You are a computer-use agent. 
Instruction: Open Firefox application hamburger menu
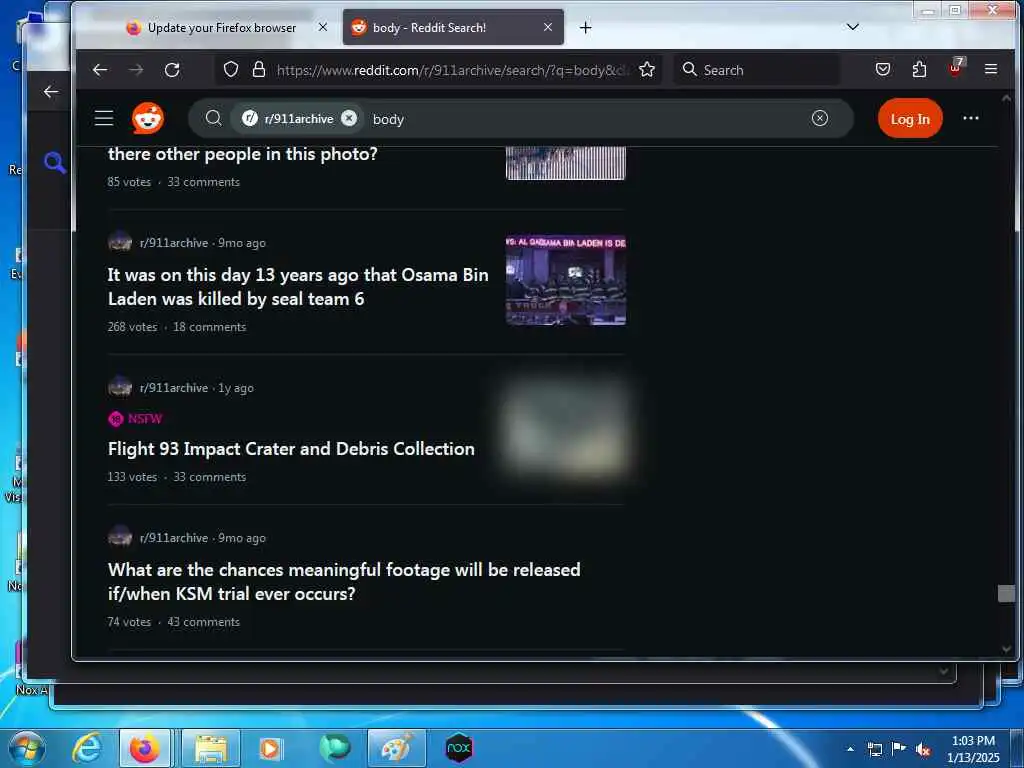(991, 69)
